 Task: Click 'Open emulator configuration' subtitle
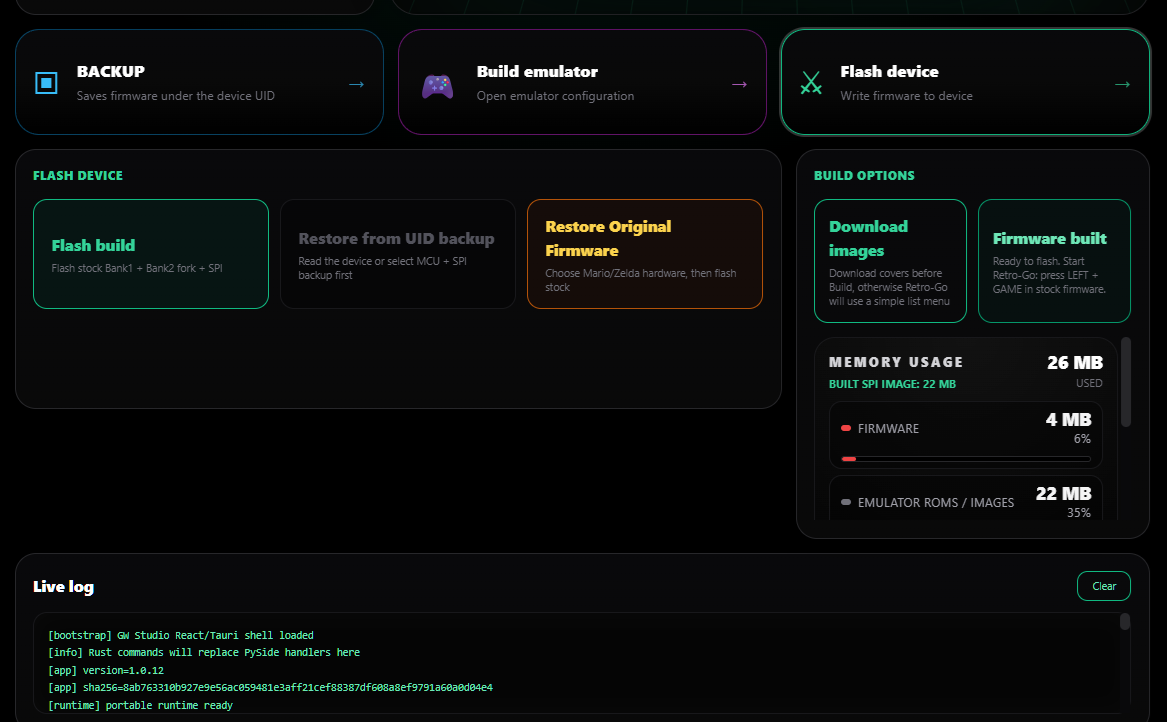(x=555, y=96)
